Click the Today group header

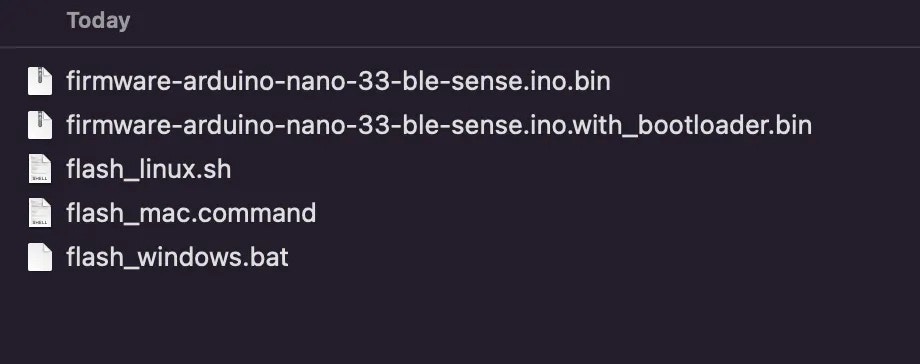coord(98,21)
